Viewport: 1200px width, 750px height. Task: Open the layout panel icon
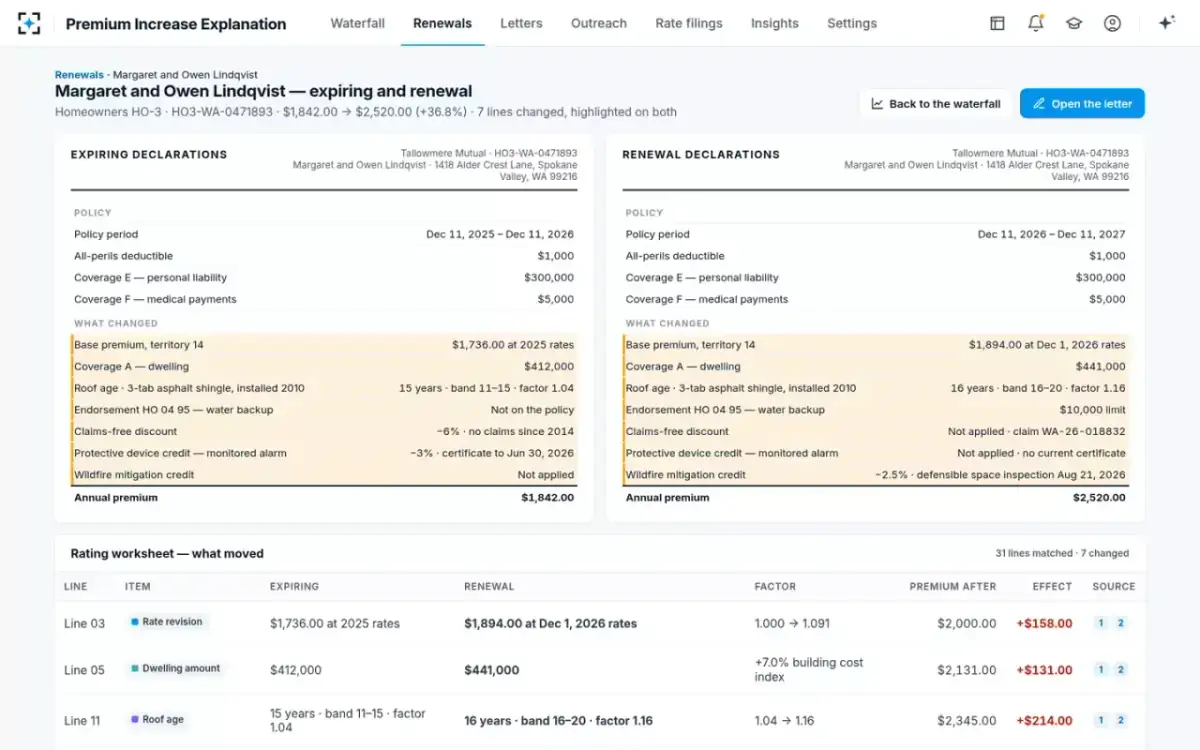997,23
